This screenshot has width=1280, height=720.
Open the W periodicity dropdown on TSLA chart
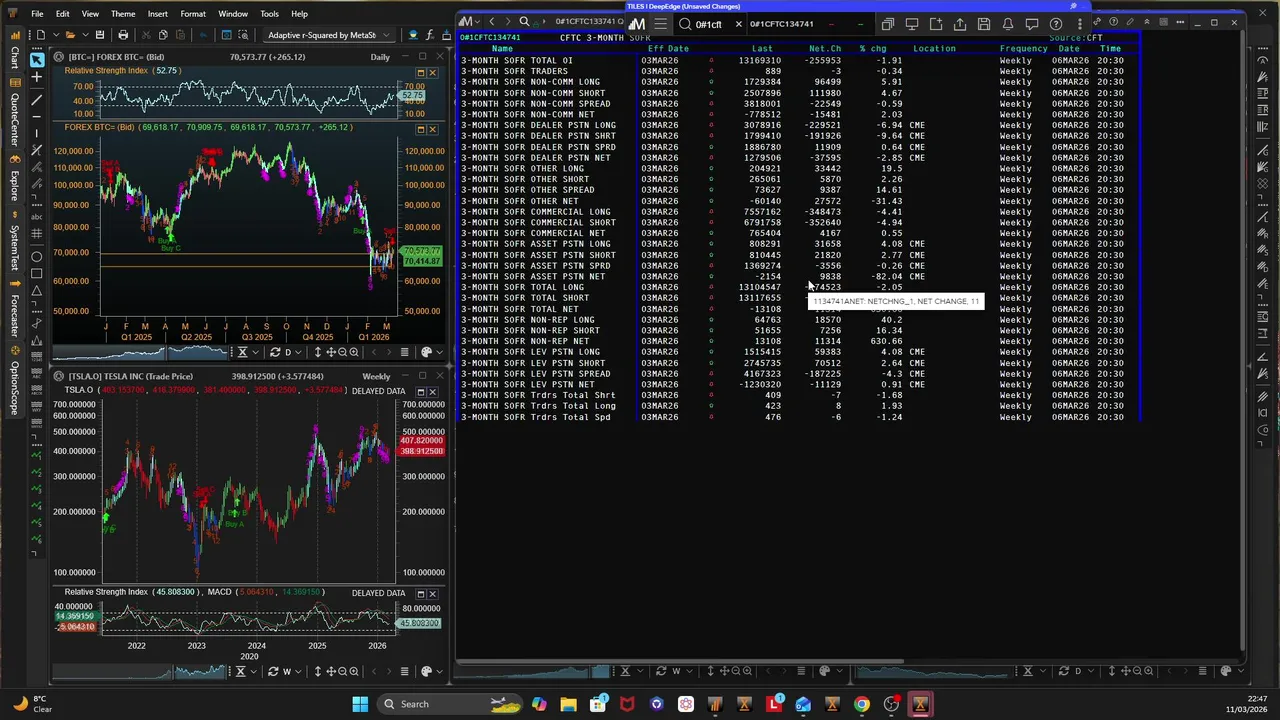(x=298, y=671)
